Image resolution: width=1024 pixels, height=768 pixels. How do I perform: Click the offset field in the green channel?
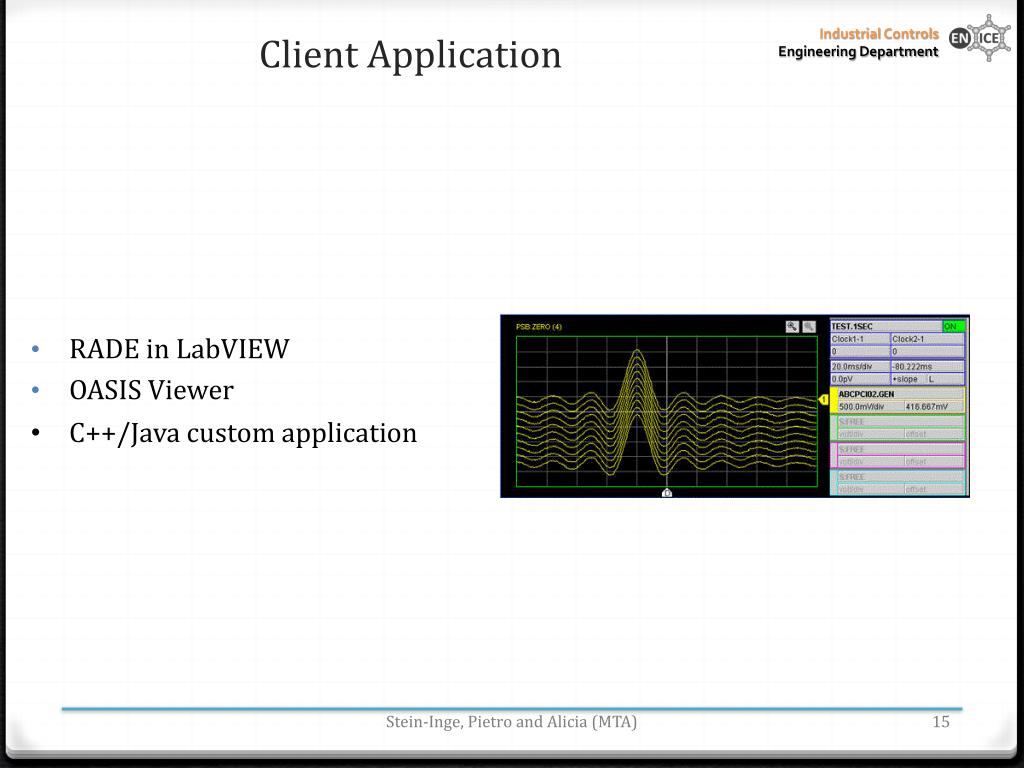934,434
